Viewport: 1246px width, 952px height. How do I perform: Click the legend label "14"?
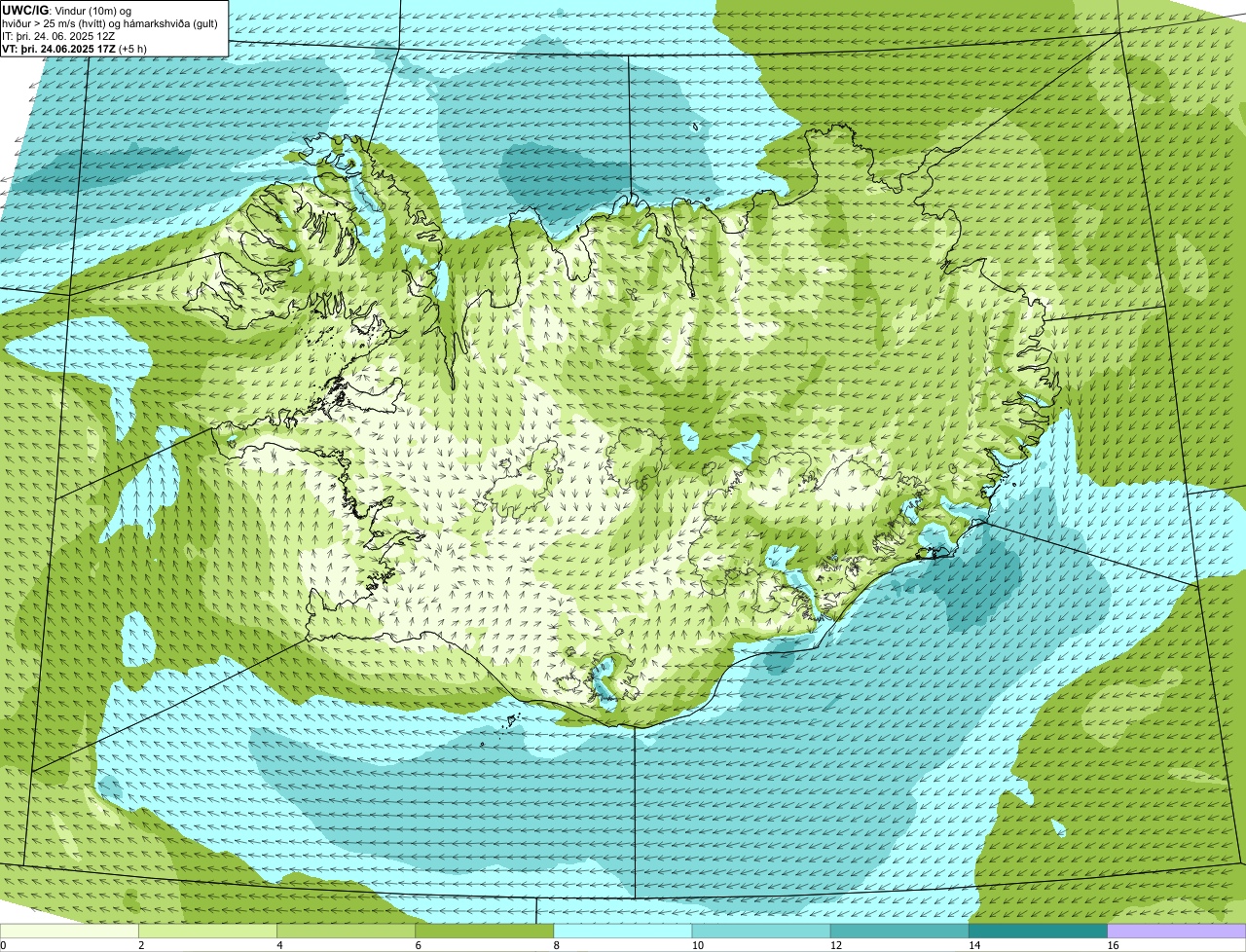coord(973,945)
